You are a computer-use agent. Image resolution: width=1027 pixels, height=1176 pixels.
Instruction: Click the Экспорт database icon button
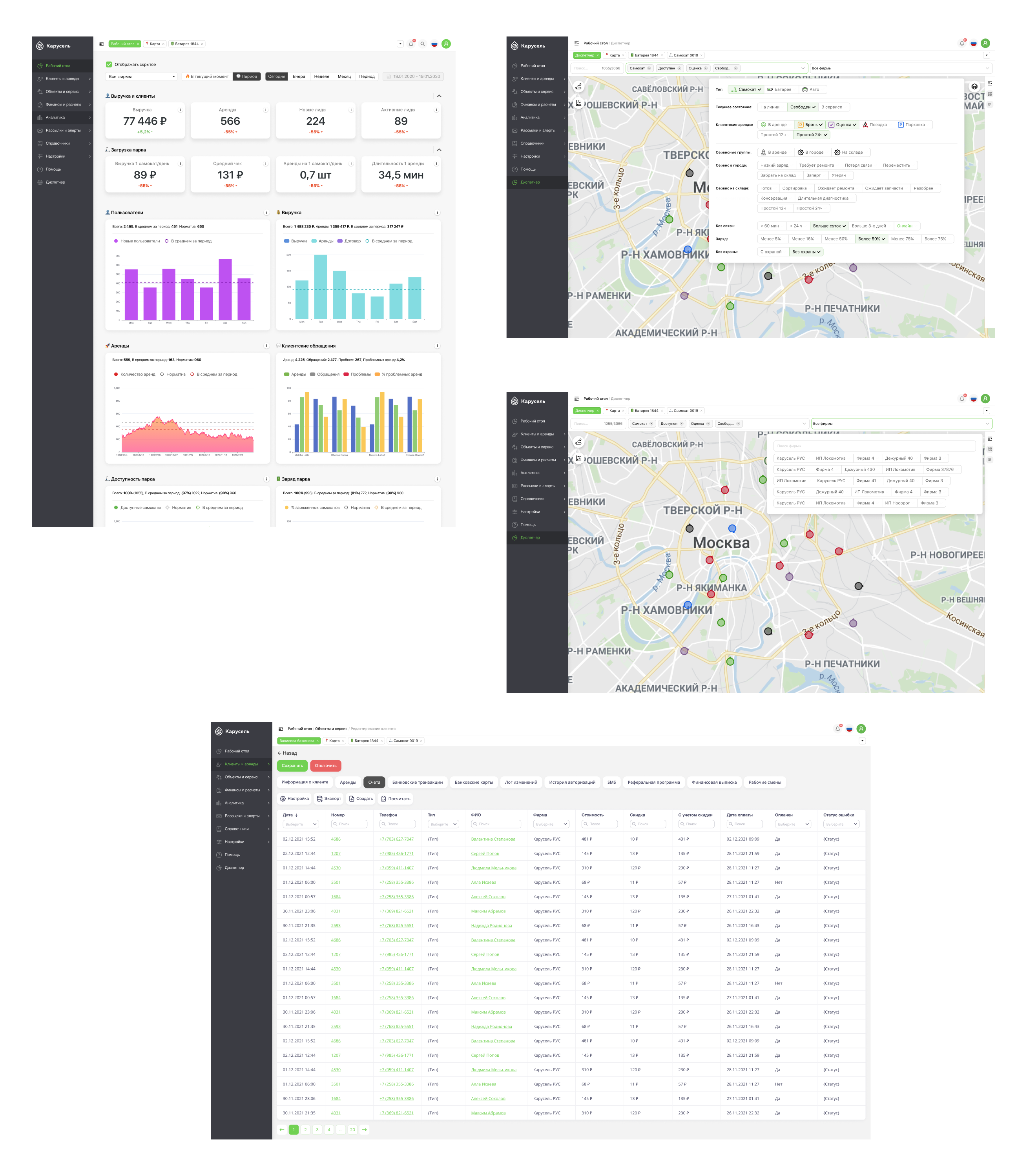pyautogui.click(x=328, y=799)
